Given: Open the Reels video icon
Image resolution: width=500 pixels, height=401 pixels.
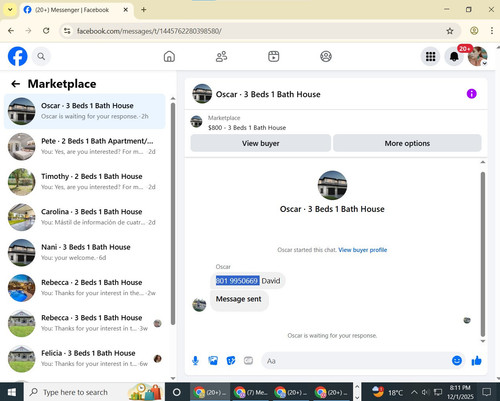Looking at the screenshot, I should pyautogui.click(x=274, y=56).
